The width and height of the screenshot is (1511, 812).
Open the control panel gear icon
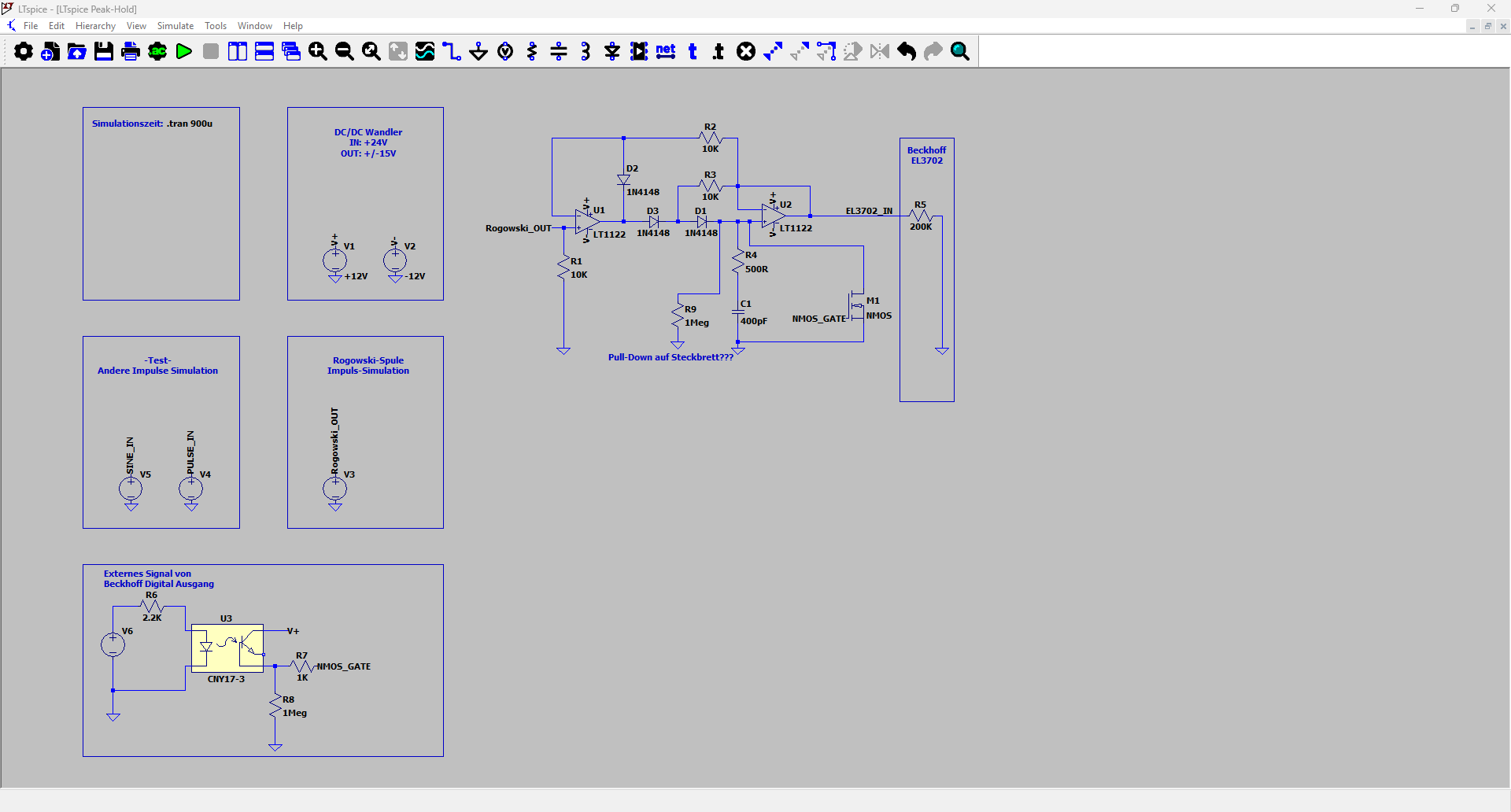click(x=24, y=52)
